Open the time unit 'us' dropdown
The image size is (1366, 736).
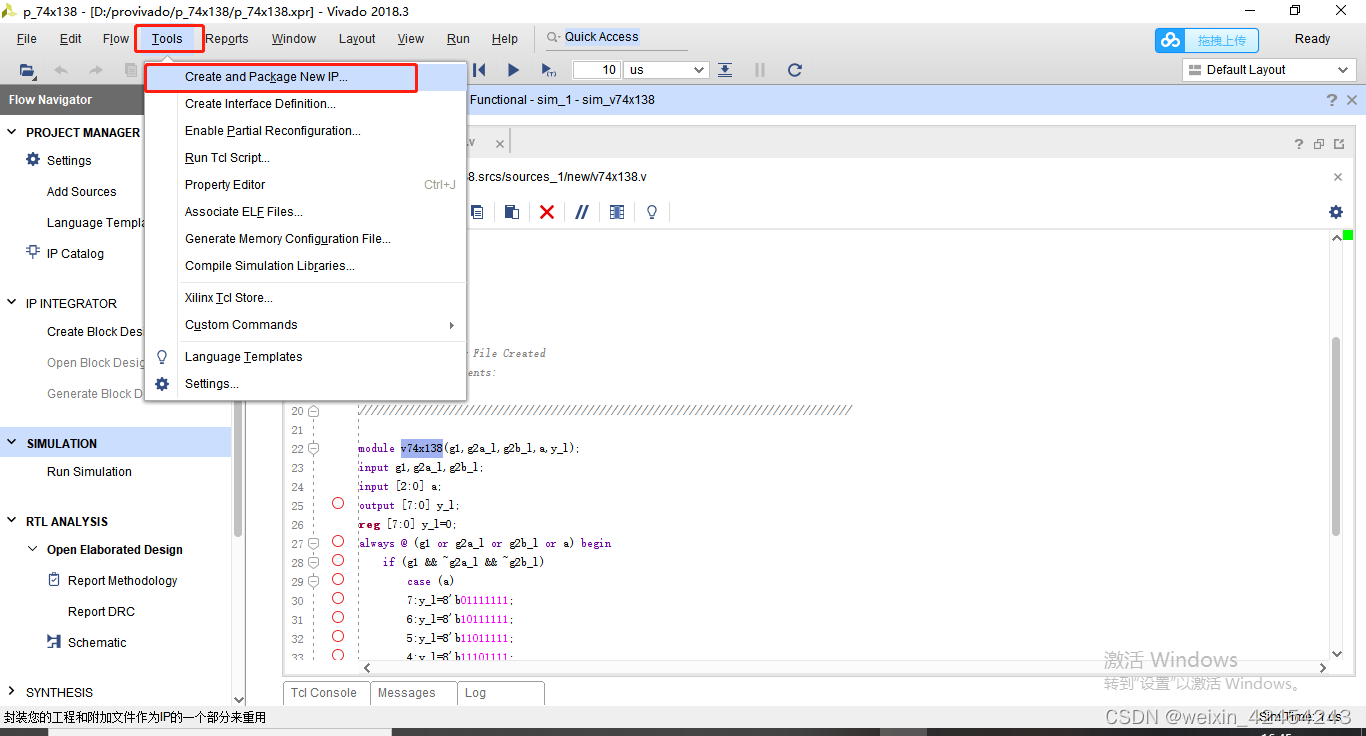666,70
